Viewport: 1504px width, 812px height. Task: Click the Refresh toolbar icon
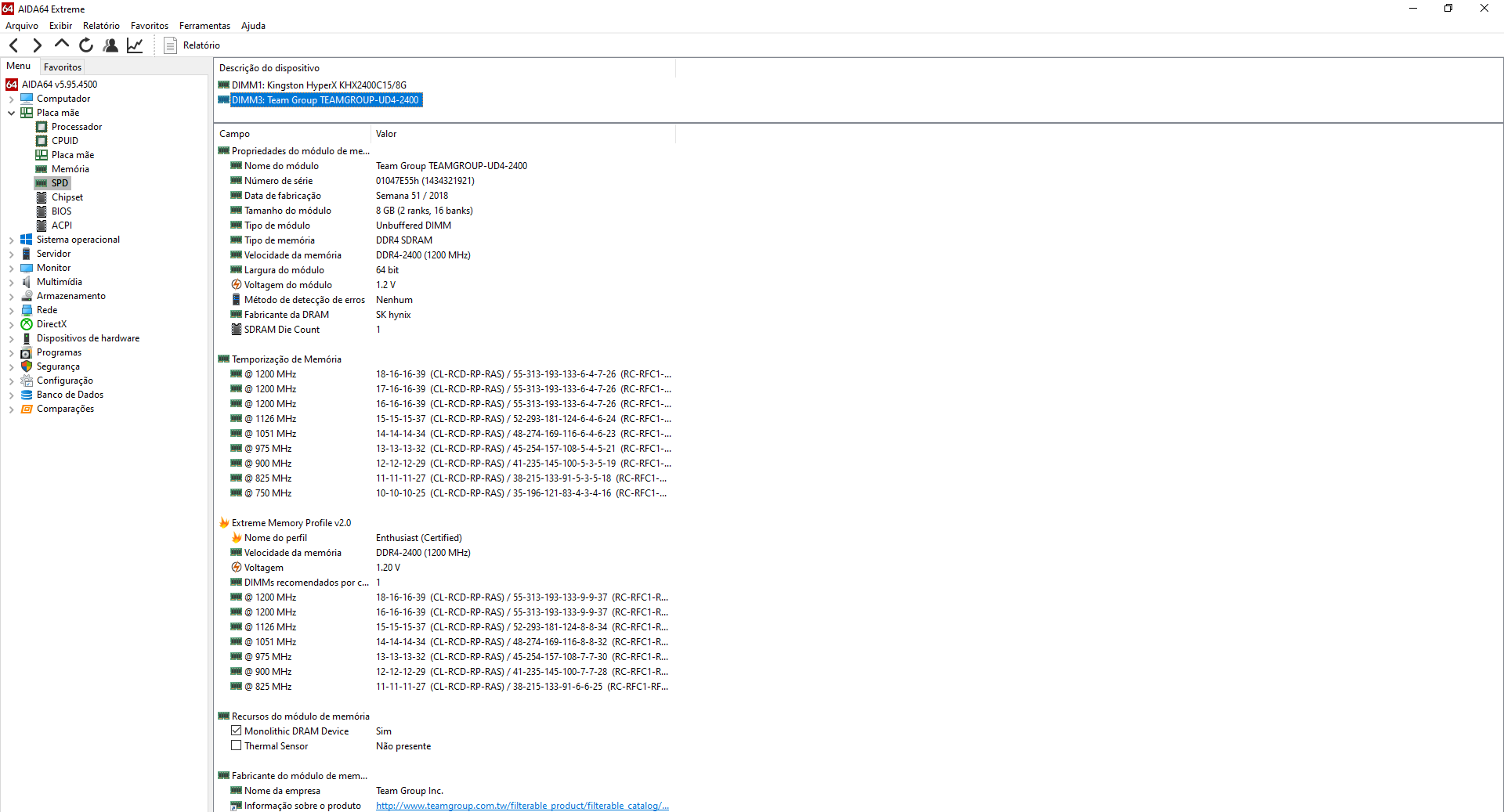(86, 45)
